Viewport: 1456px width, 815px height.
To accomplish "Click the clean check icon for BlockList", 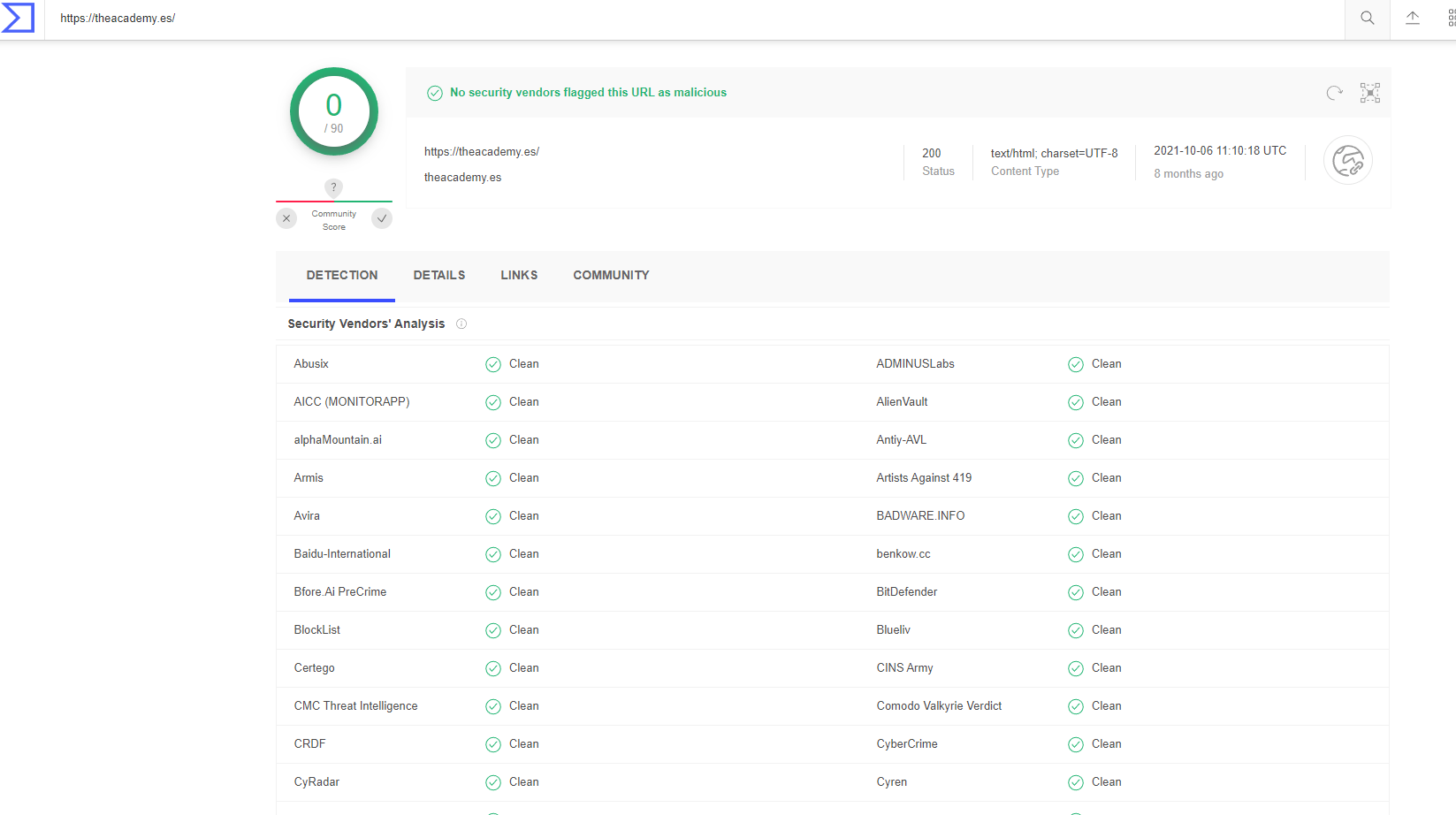I will click(x=493, y=630).
